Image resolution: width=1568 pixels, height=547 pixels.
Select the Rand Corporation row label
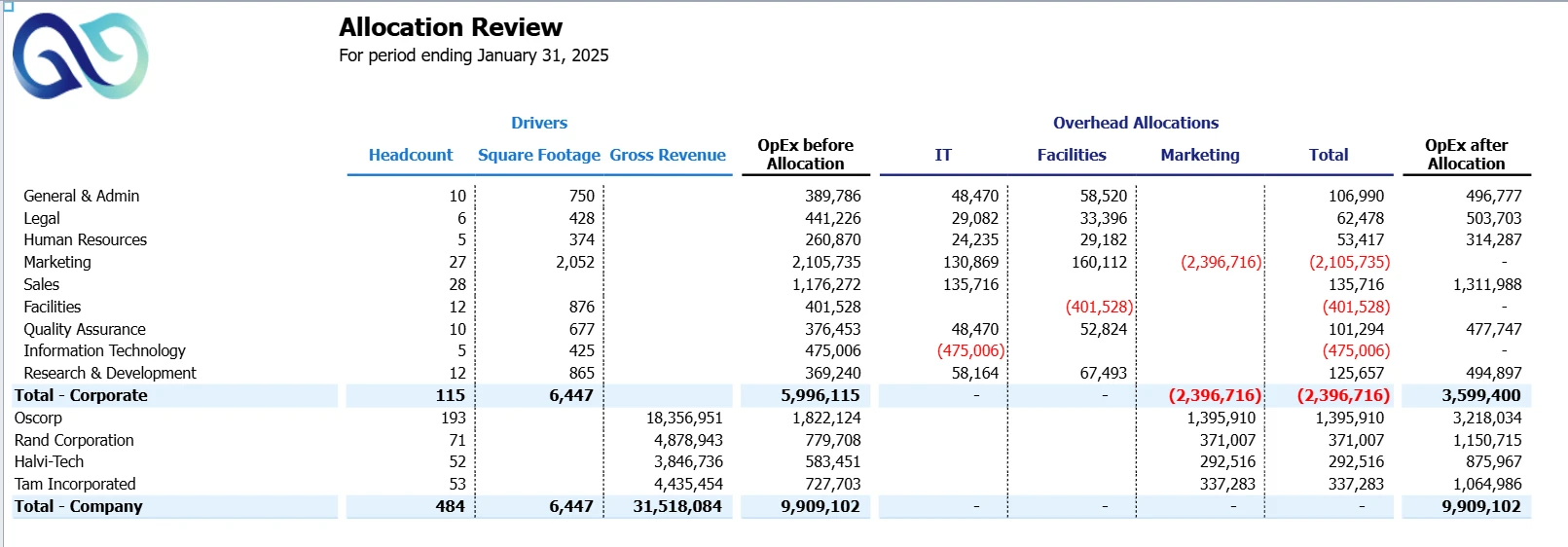pyautogui.click(x=74, y=440)
